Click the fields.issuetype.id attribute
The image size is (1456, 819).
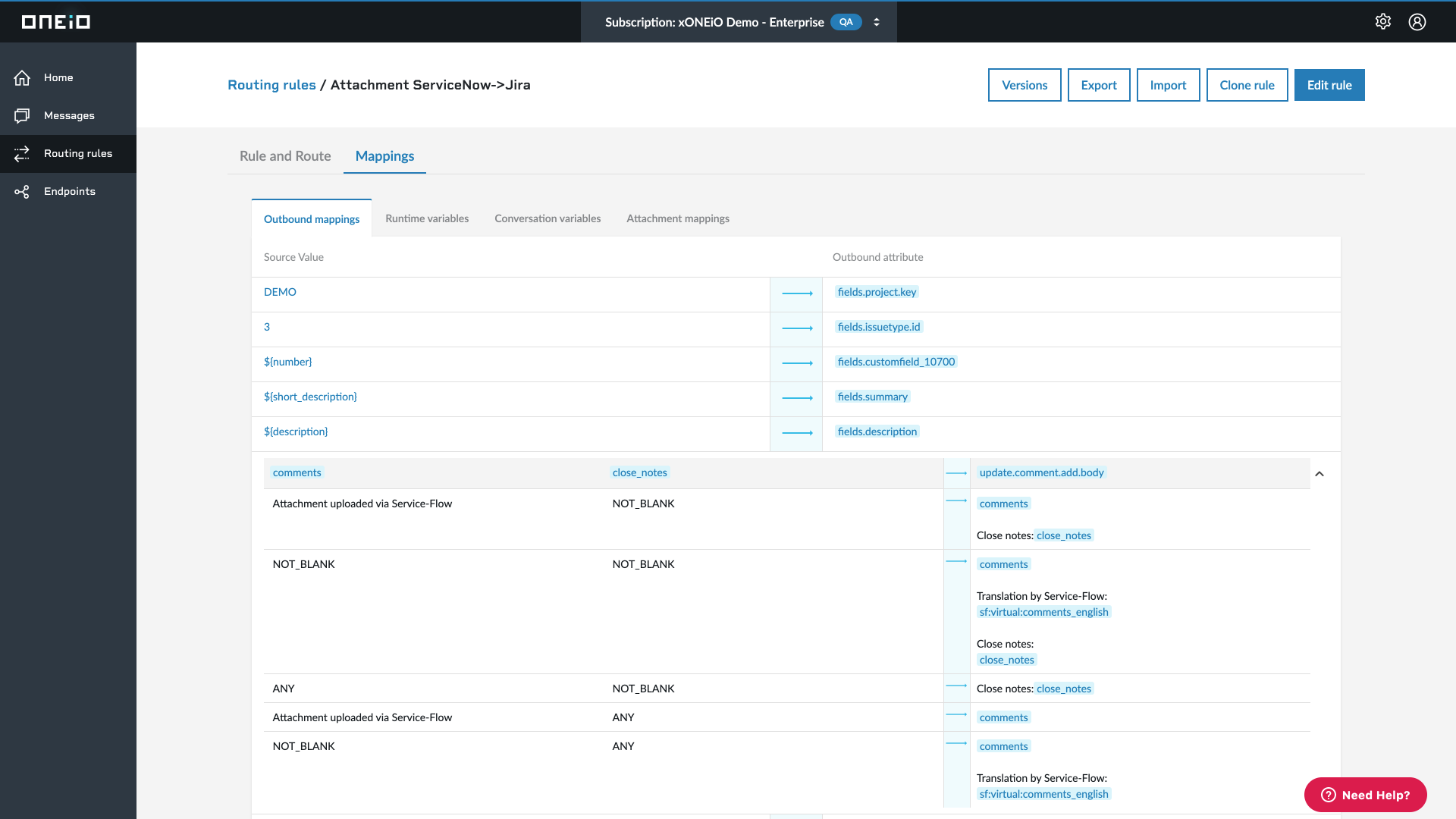click(879, 327)
